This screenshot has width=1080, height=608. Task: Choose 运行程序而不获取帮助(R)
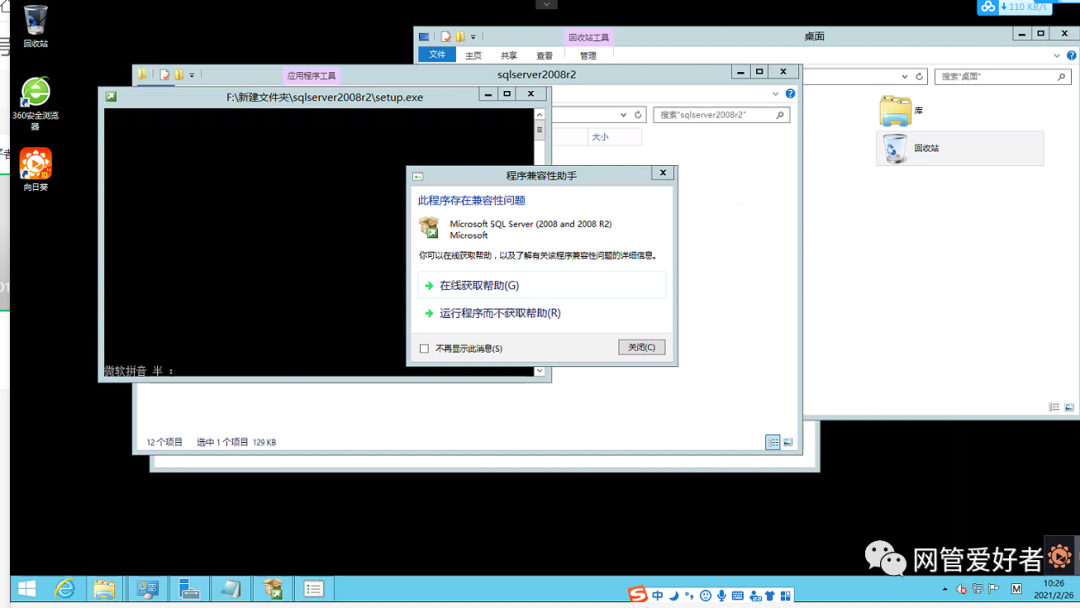tap(500, 313)
